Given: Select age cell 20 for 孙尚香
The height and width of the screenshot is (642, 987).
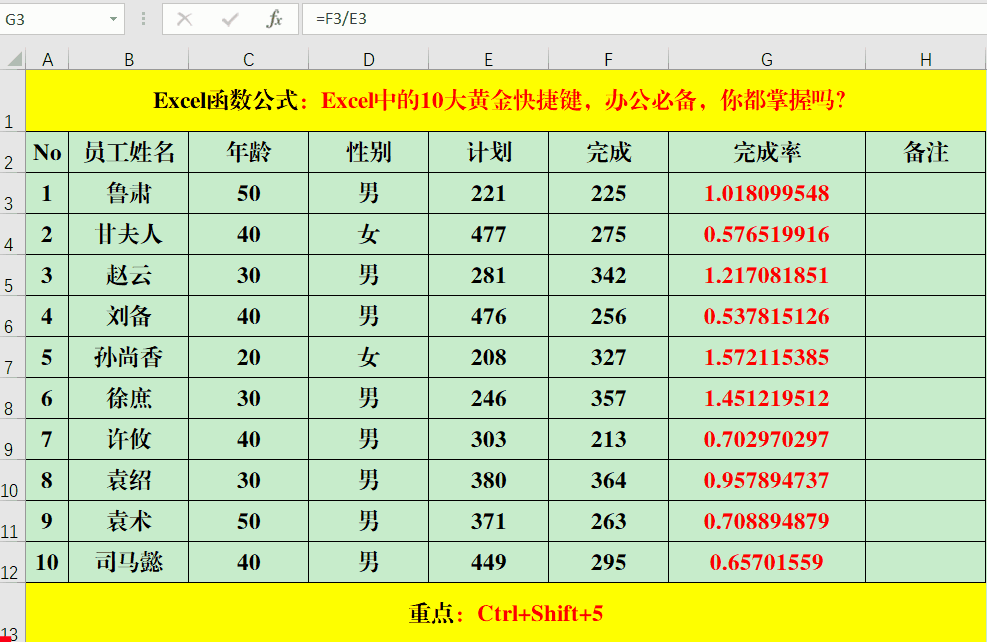Looking at the screenshot, I should tap(249, 358).
